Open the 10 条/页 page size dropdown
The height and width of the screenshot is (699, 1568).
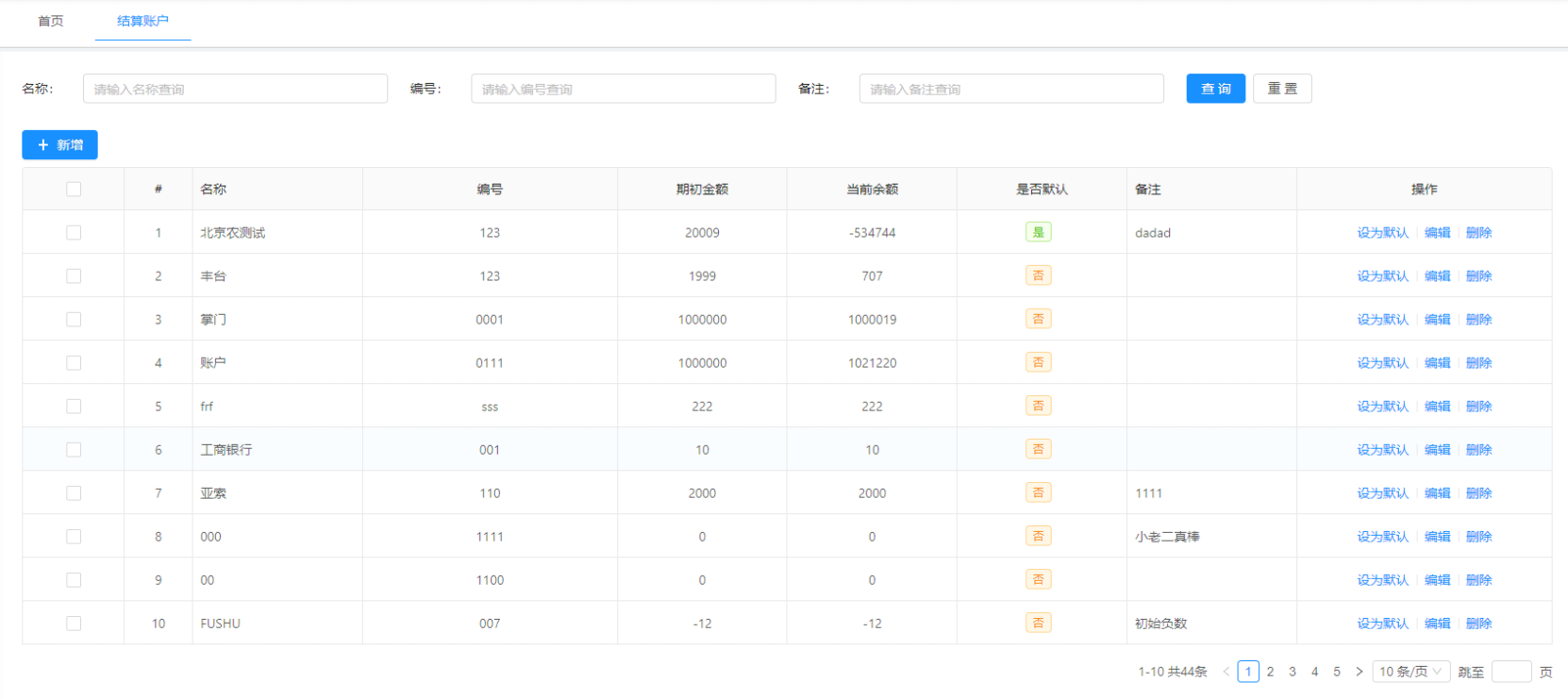[x=1410, y=672]
